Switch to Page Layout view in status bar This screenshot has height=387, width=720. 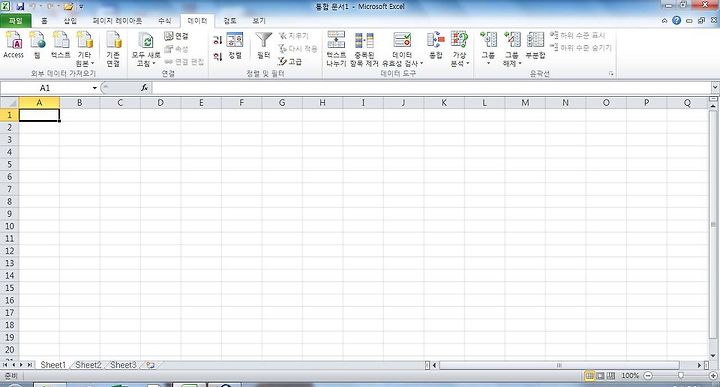coord(600,376)
